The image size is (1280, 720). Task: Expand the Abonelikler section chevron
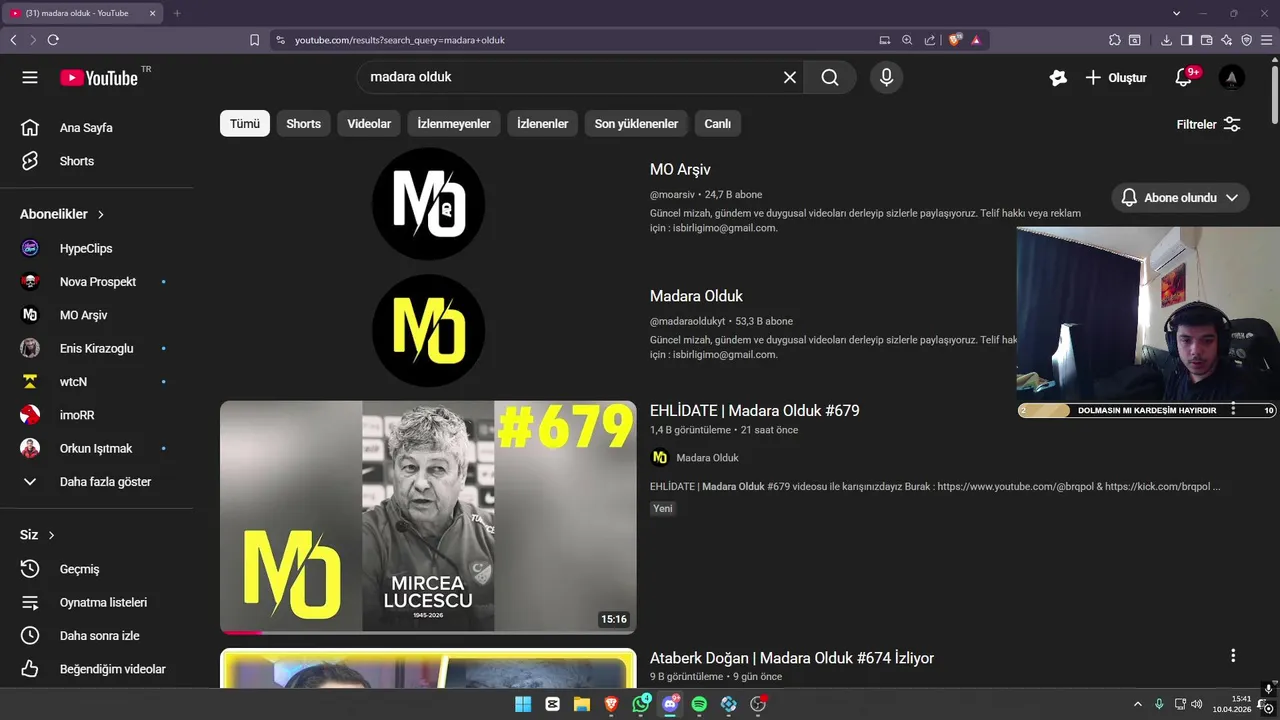pyautogui.click(x=101, y=214)
